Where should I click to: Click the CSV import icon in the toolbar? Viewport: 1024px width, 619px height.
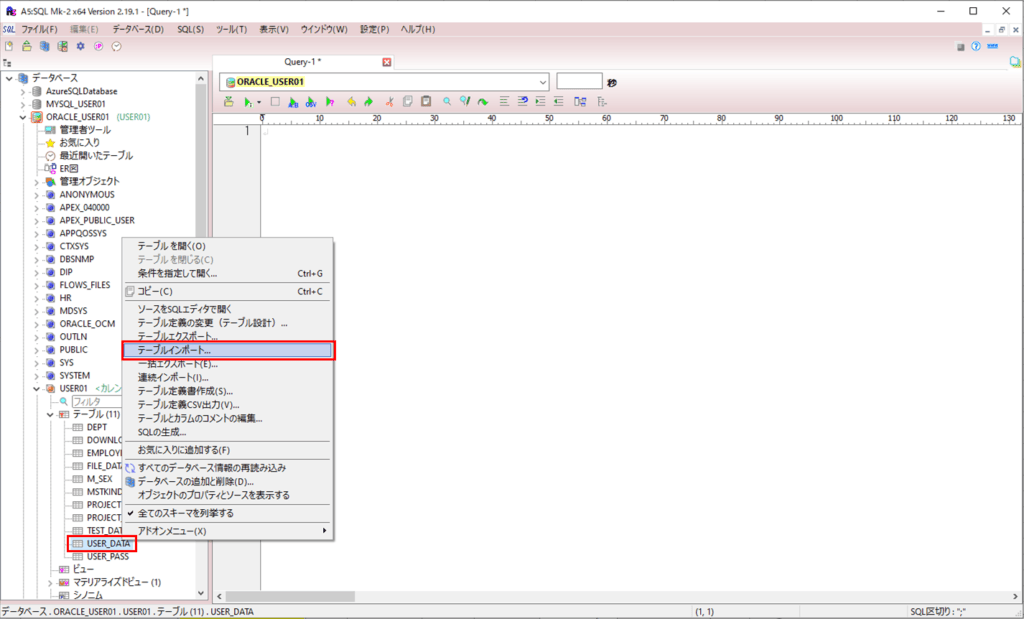tap(311, 101)
